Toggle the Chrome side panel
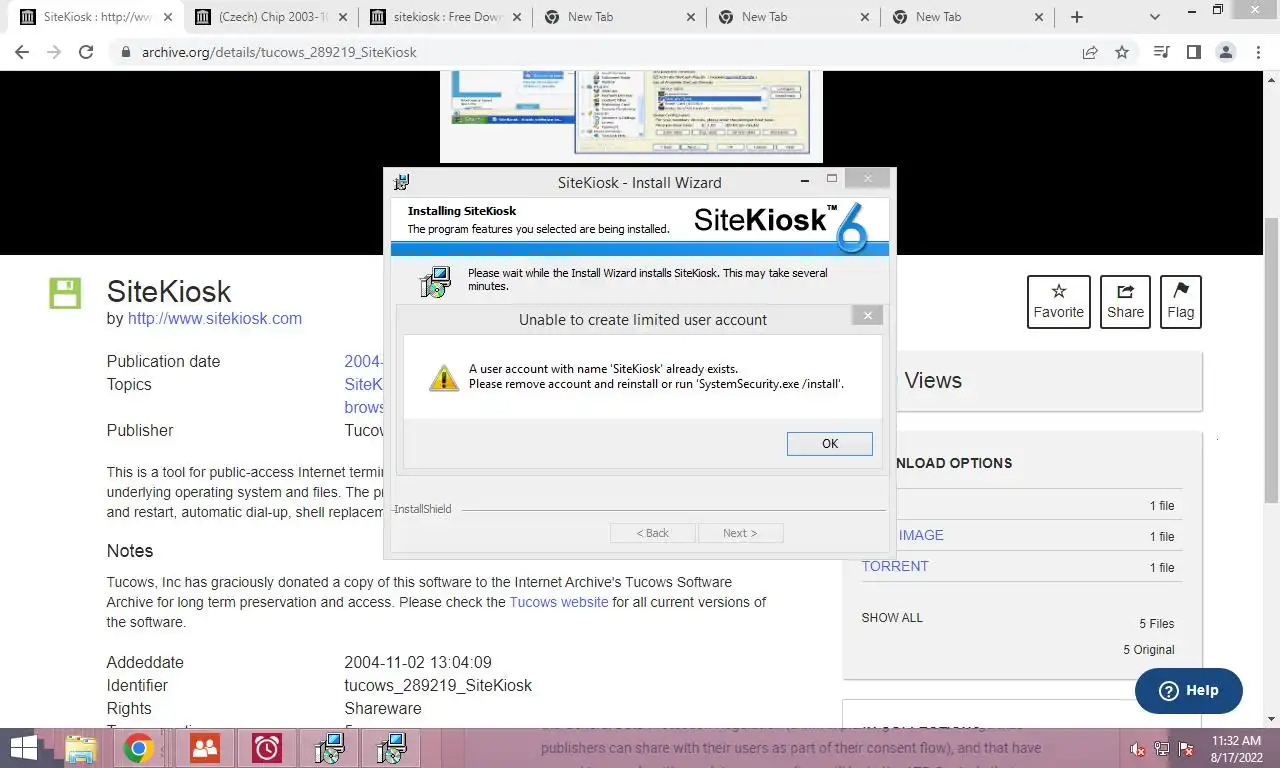The height and width of the screenshot is (768, 1280). click(1193, 52)
